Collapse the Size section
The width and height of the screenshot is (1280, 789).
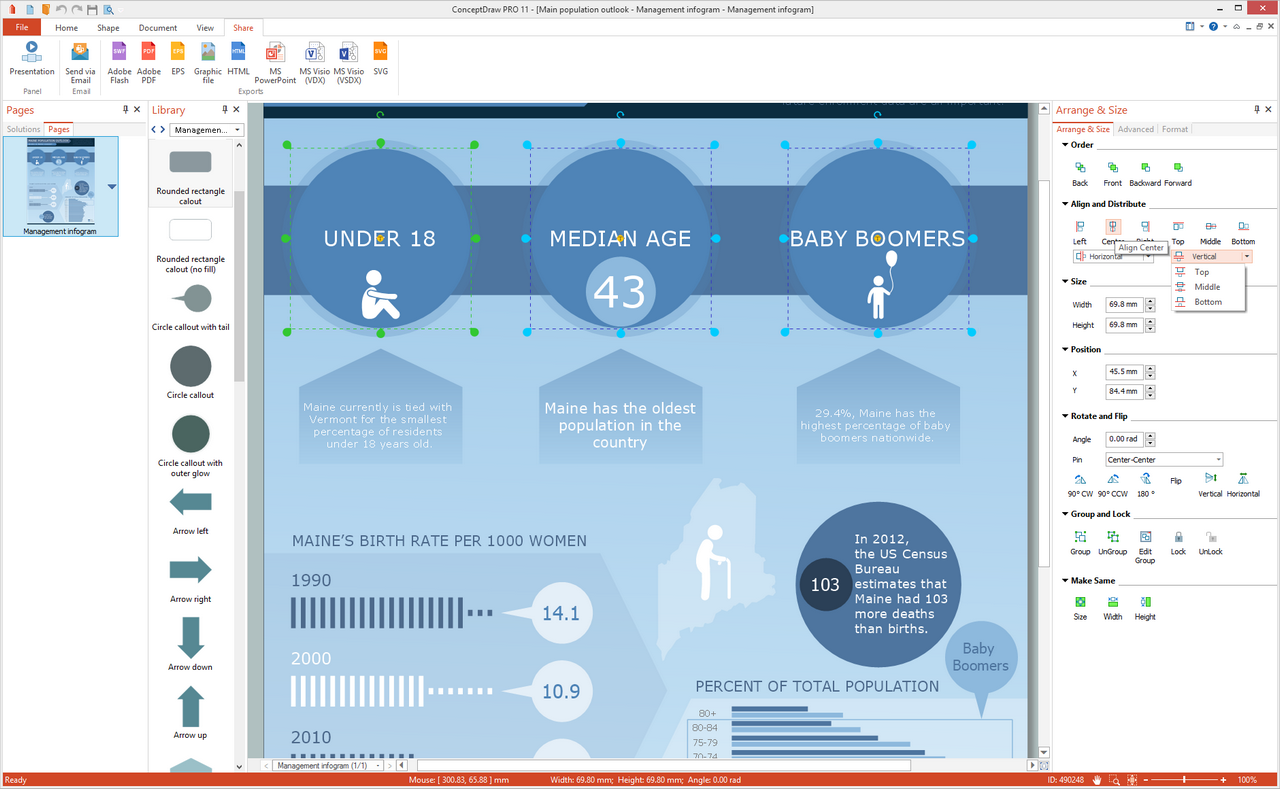pos(1064,282)
